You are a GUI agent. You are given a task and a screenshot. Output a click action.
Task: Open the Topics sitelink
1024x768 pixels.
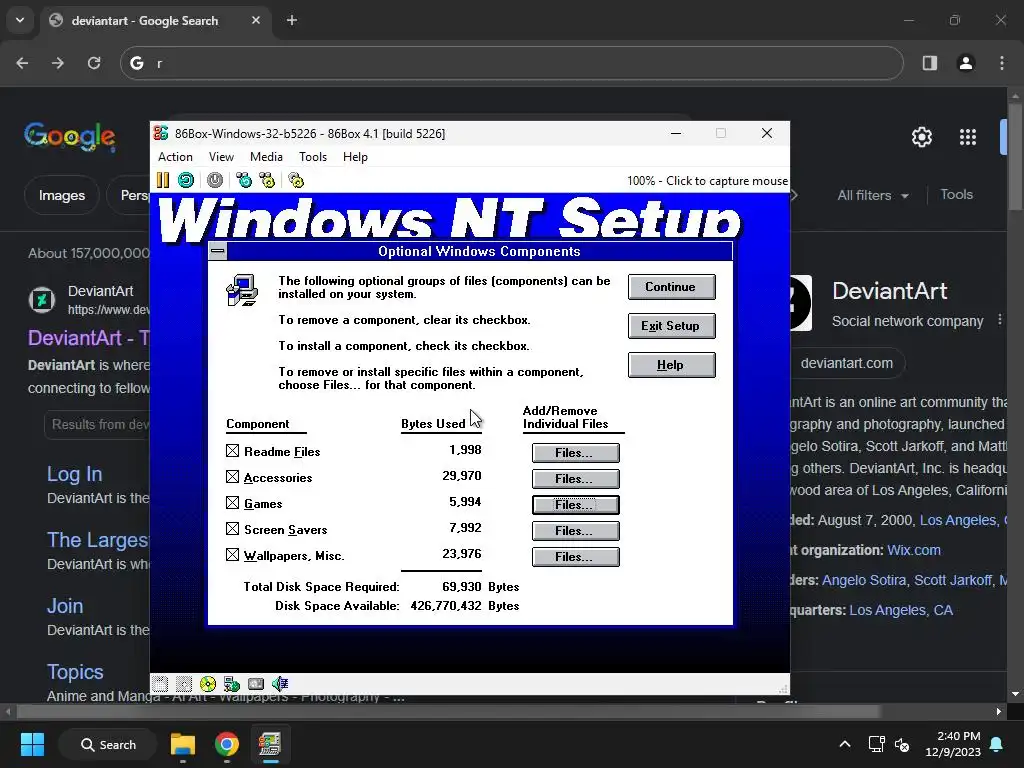75,672
